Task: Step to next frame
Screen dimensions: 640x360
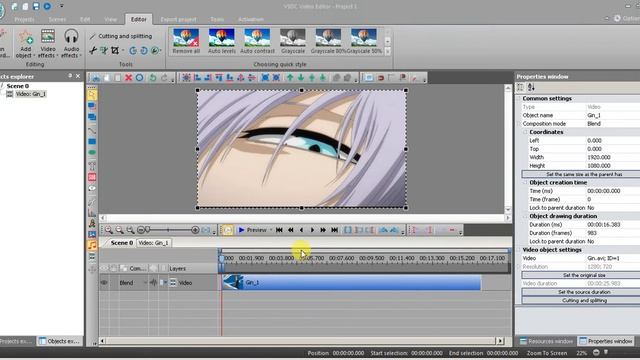Action: pyautogui.click(x=312, y=230)
